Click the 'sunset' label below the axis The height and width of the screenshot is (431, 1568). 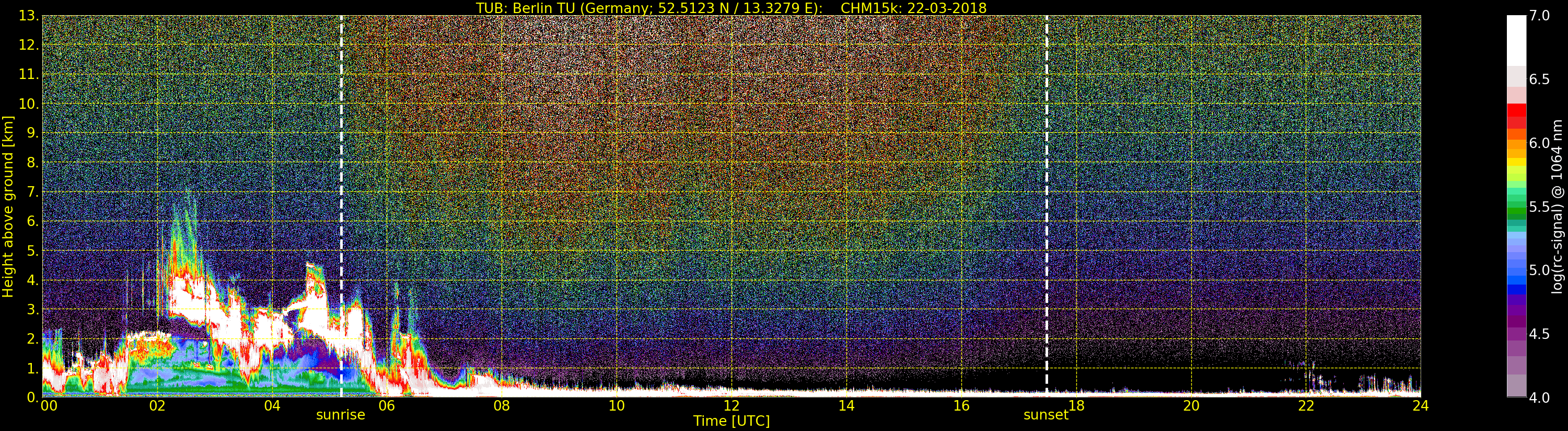(x=1046, y=415)
